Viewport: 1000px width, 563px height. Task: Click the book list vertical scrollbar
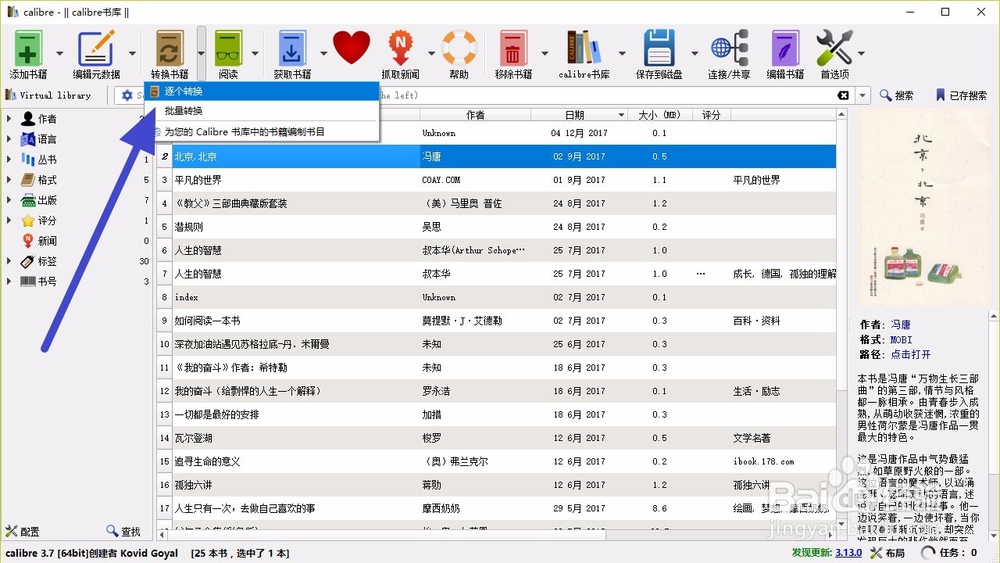(x=842, y=319)
